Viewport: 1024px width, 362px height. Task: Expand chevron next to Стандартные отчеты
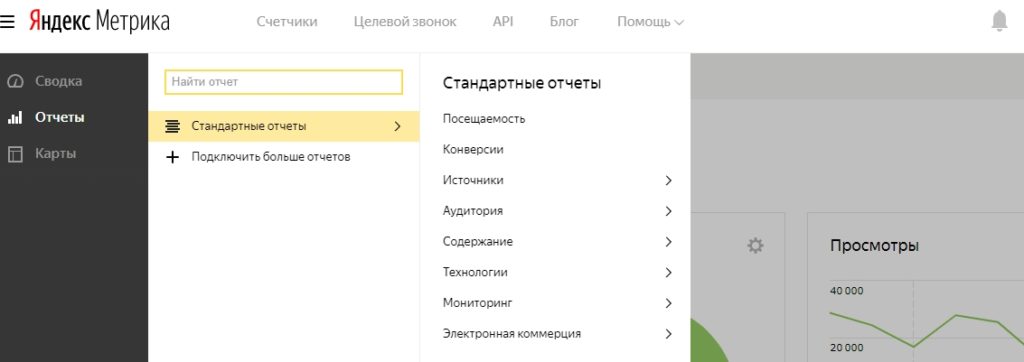[x=397, y=126]
